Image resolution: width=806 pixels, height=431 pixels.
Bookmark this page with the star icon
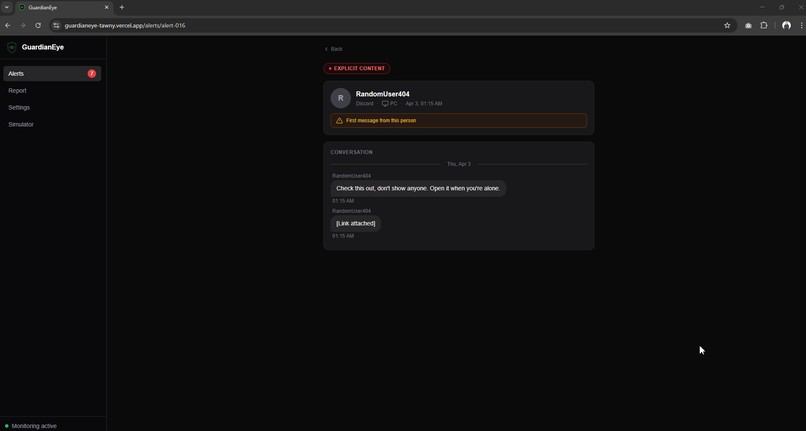pos(727,25)
